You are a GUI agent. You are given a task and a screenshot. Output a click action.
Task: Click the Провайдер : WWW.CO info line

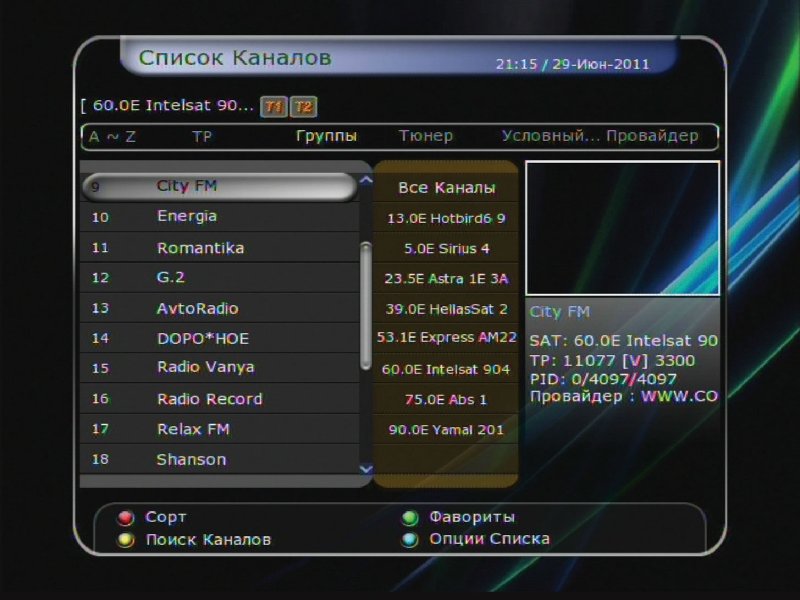pos(623,396)
